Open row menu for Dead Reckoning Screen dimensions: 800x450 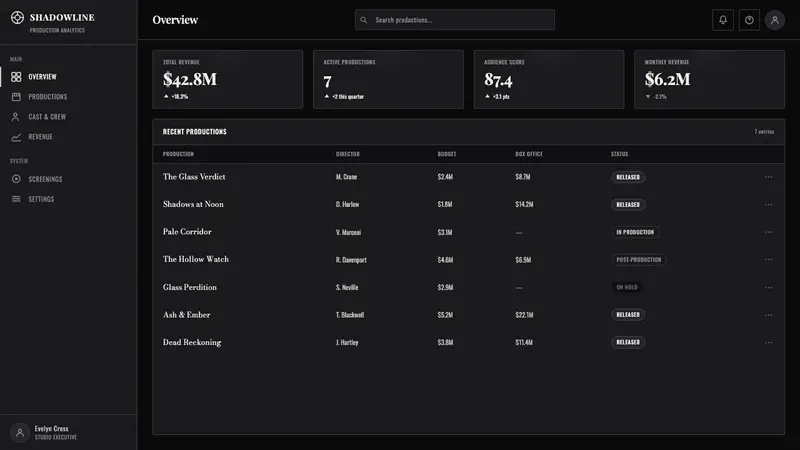[768, 342]
